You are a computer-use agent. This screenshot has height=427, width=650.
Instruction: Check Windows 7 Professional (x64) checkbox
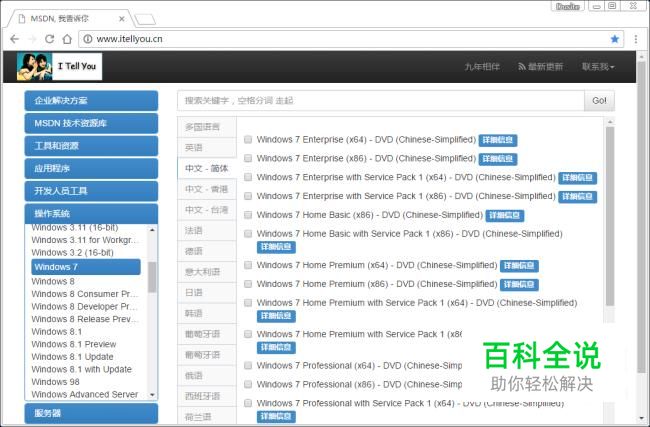click(x=248, y=366)
